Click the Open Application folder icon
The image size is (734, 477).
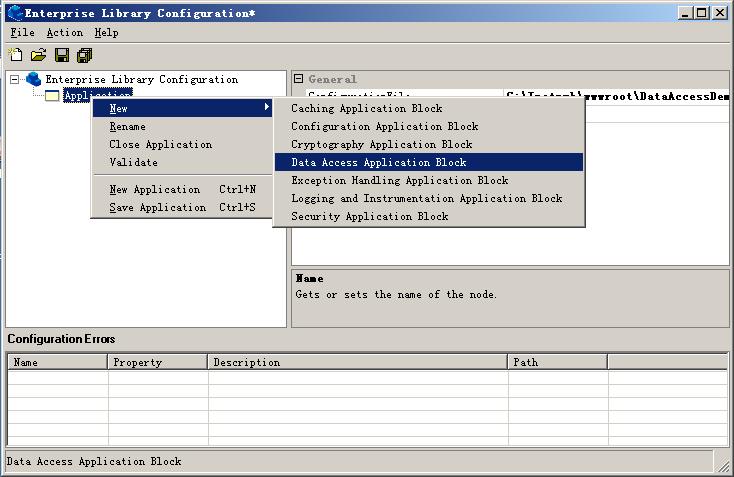[38, 55]
